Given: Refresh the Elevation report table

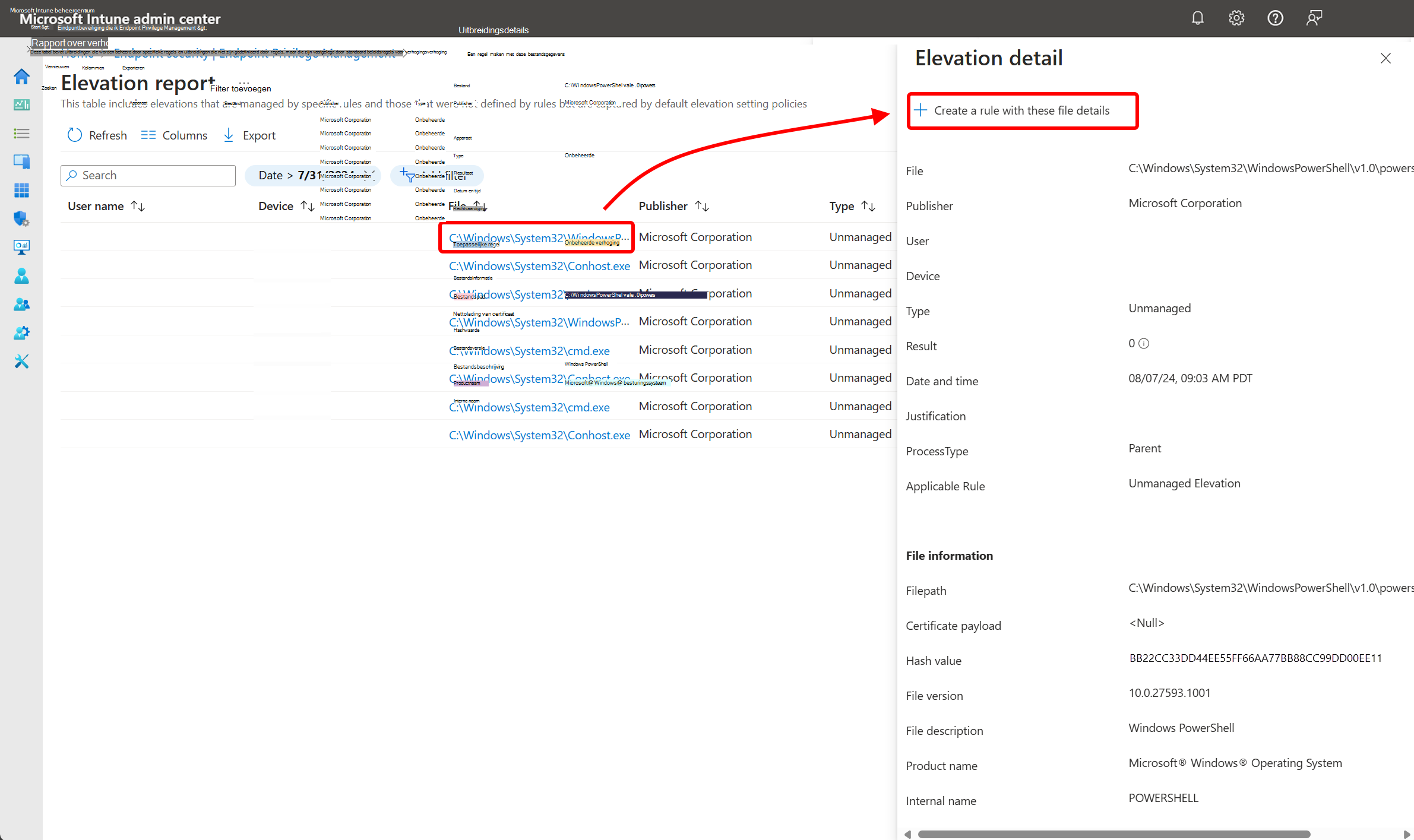Looking at the screenshot, I should point(97,135).
